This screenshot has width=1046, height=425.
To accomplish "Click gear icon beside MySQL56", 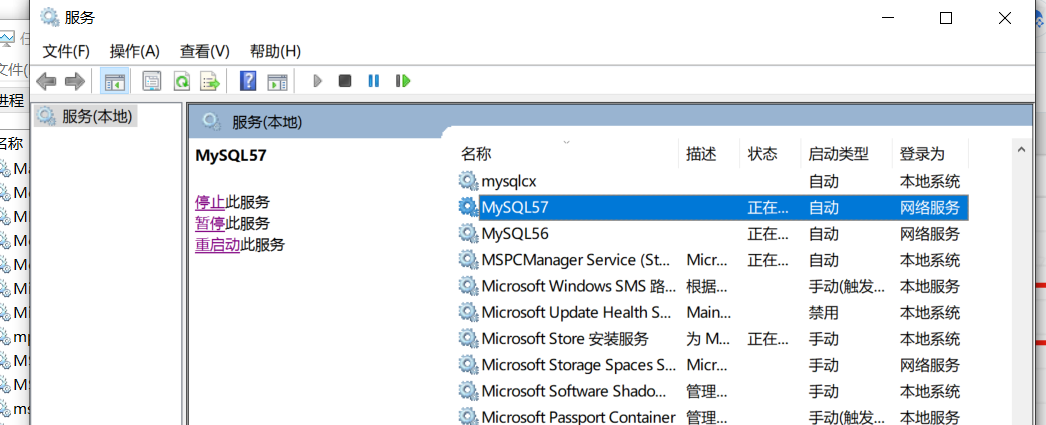I will pos(468,234).
